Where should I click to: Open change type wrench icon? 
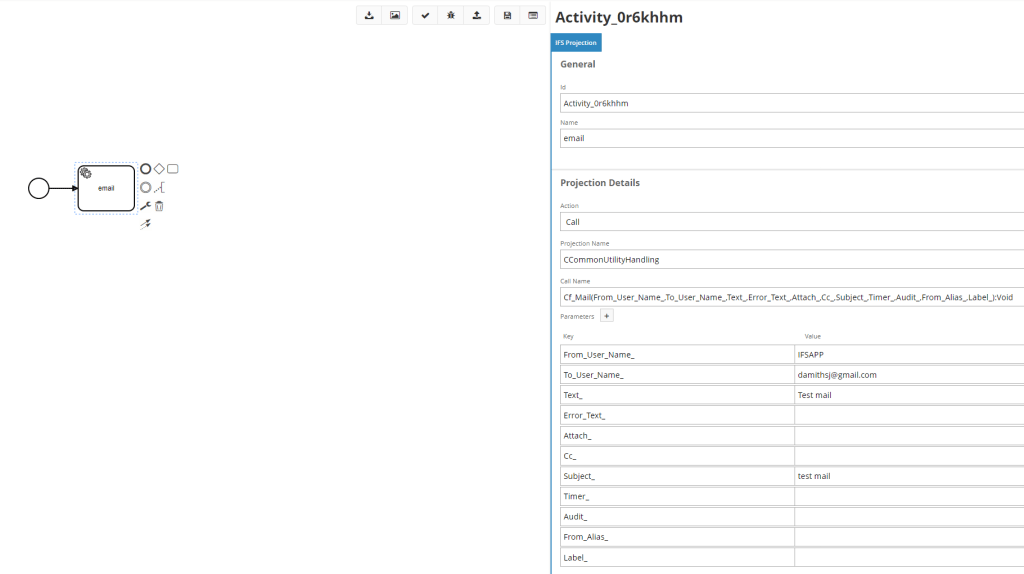click(145, 206)
